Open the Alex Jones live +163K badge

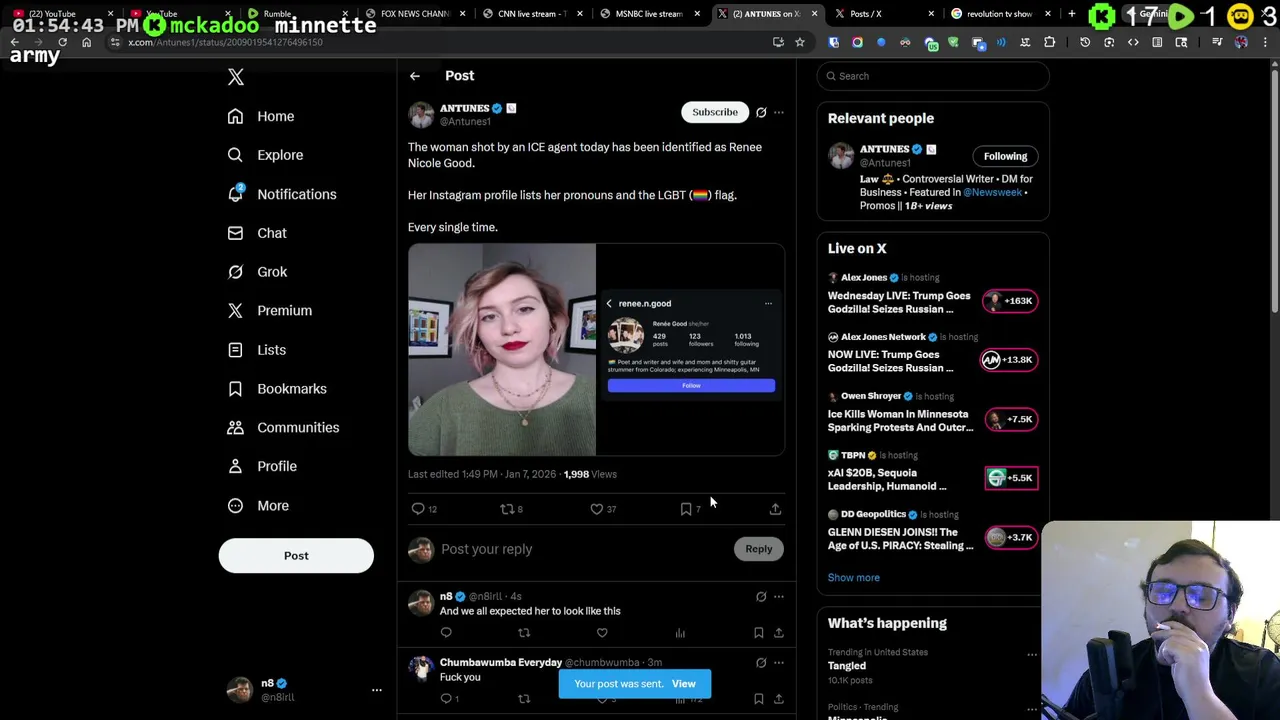click(1010, 301)
